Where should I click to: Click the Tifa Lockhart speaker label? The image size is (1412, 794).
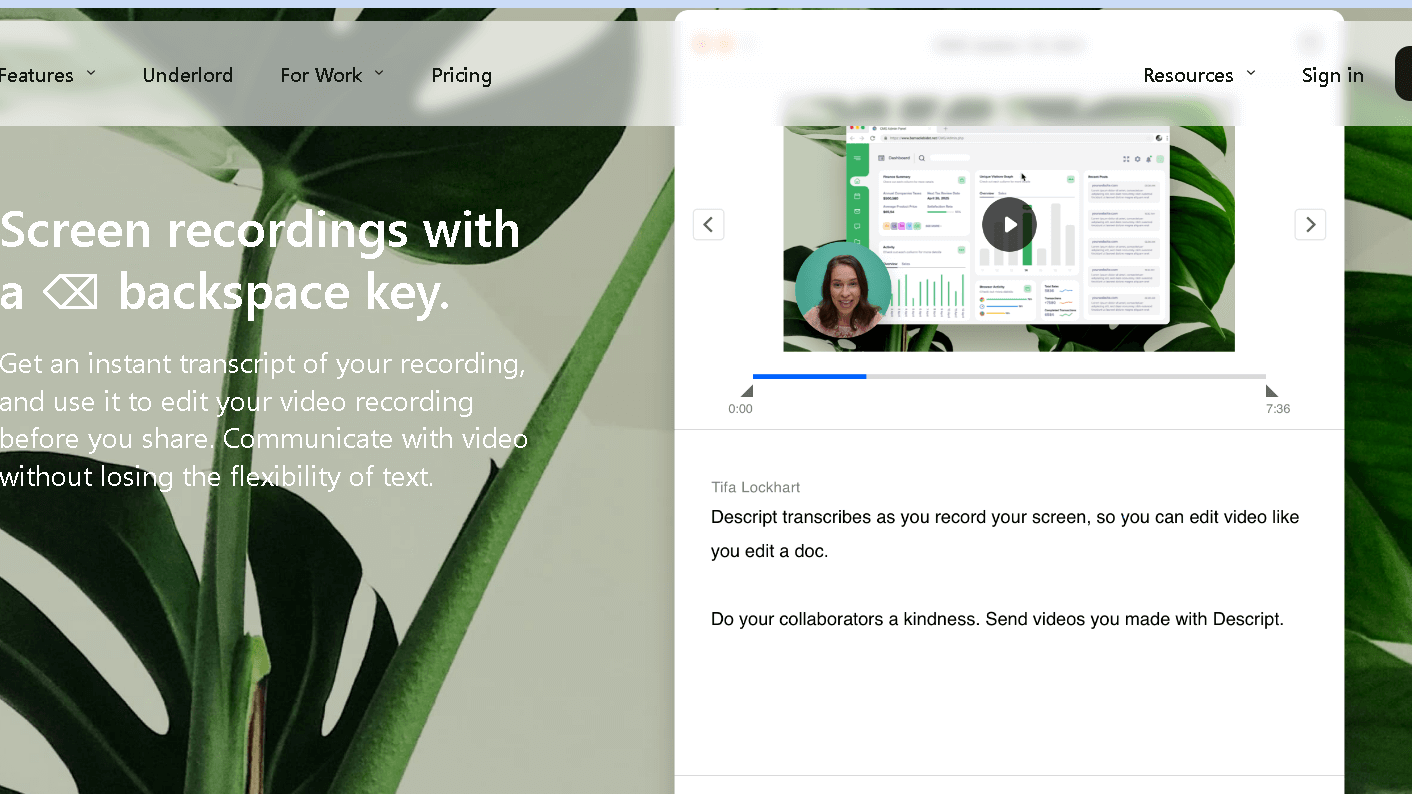(756, 487)
